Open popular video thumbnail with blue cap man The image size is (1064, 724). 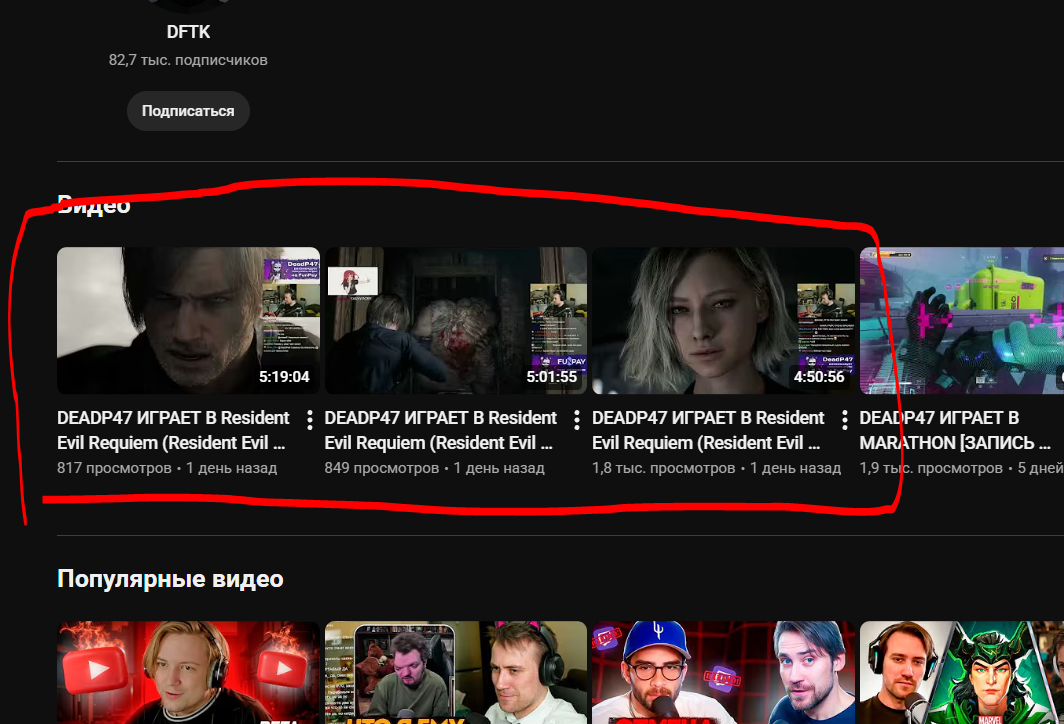723,672
